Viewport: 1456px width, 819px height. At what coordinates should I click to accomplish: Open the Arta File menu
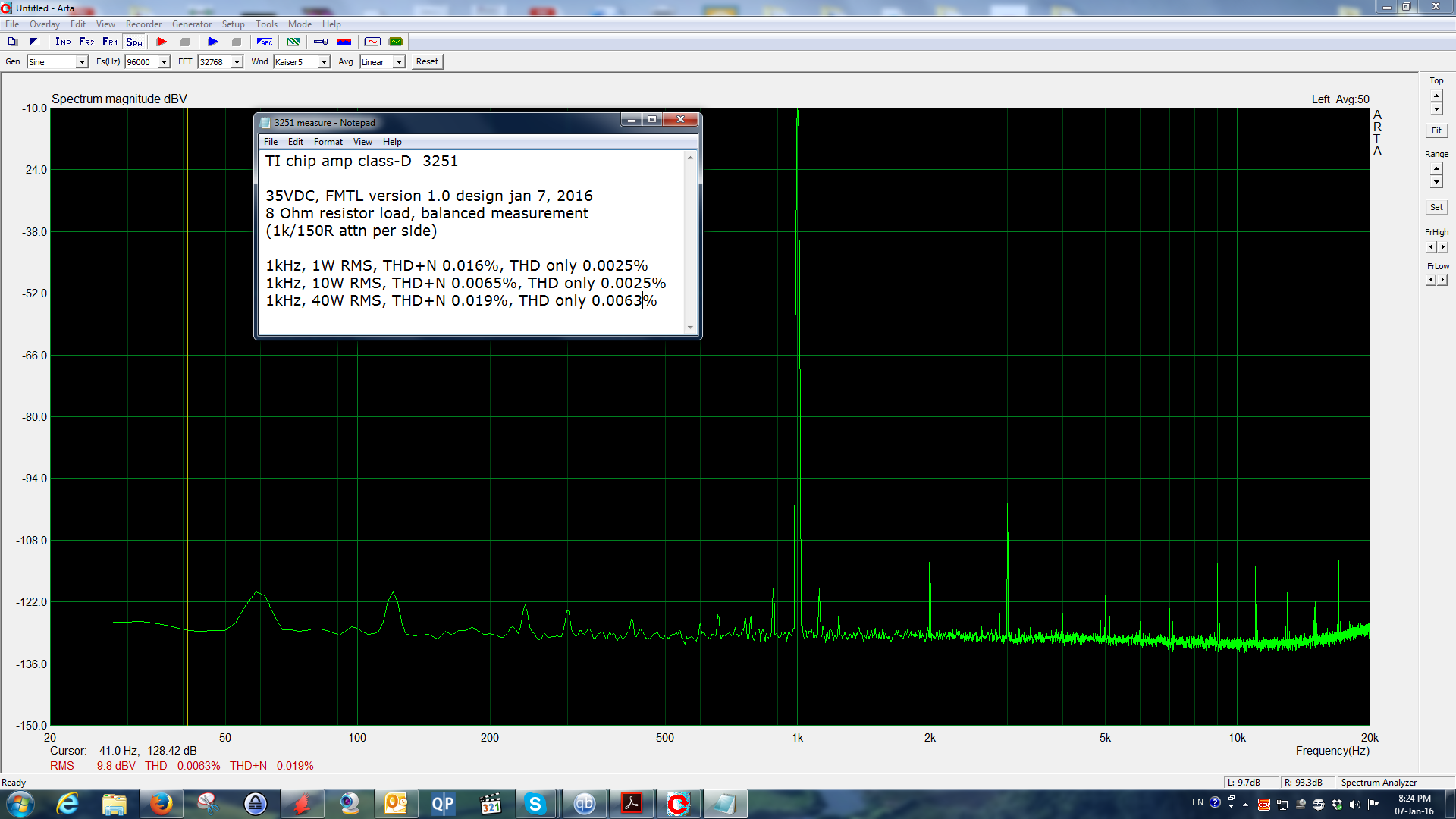tap(12, 24)
